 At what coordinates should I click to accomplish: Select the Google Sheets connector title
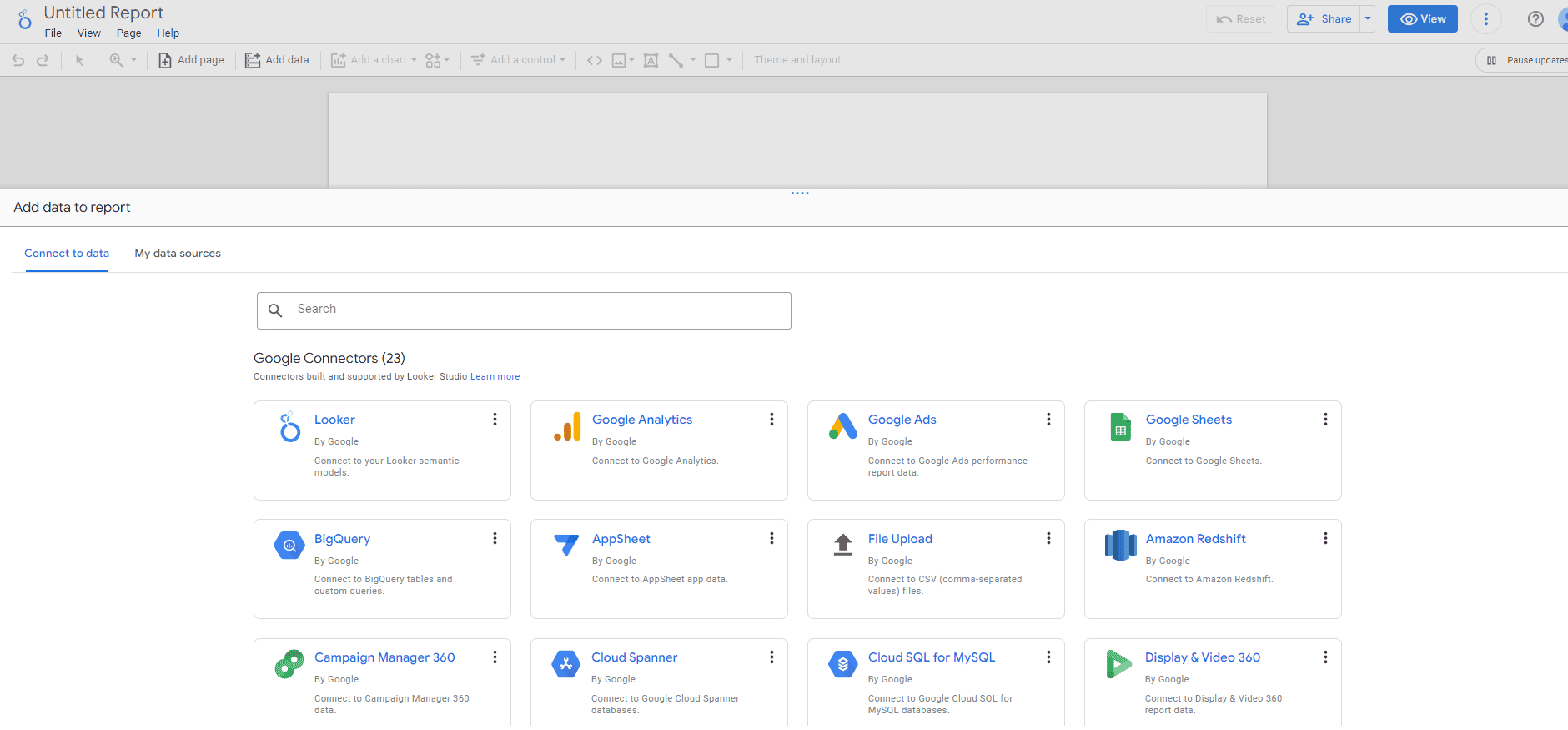coord(1189,420)
